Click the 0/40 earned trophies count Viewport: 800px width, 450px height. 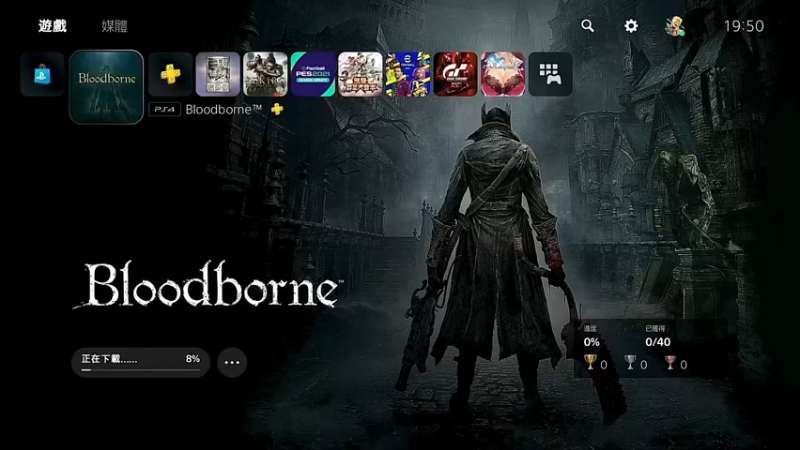[658, 342]
